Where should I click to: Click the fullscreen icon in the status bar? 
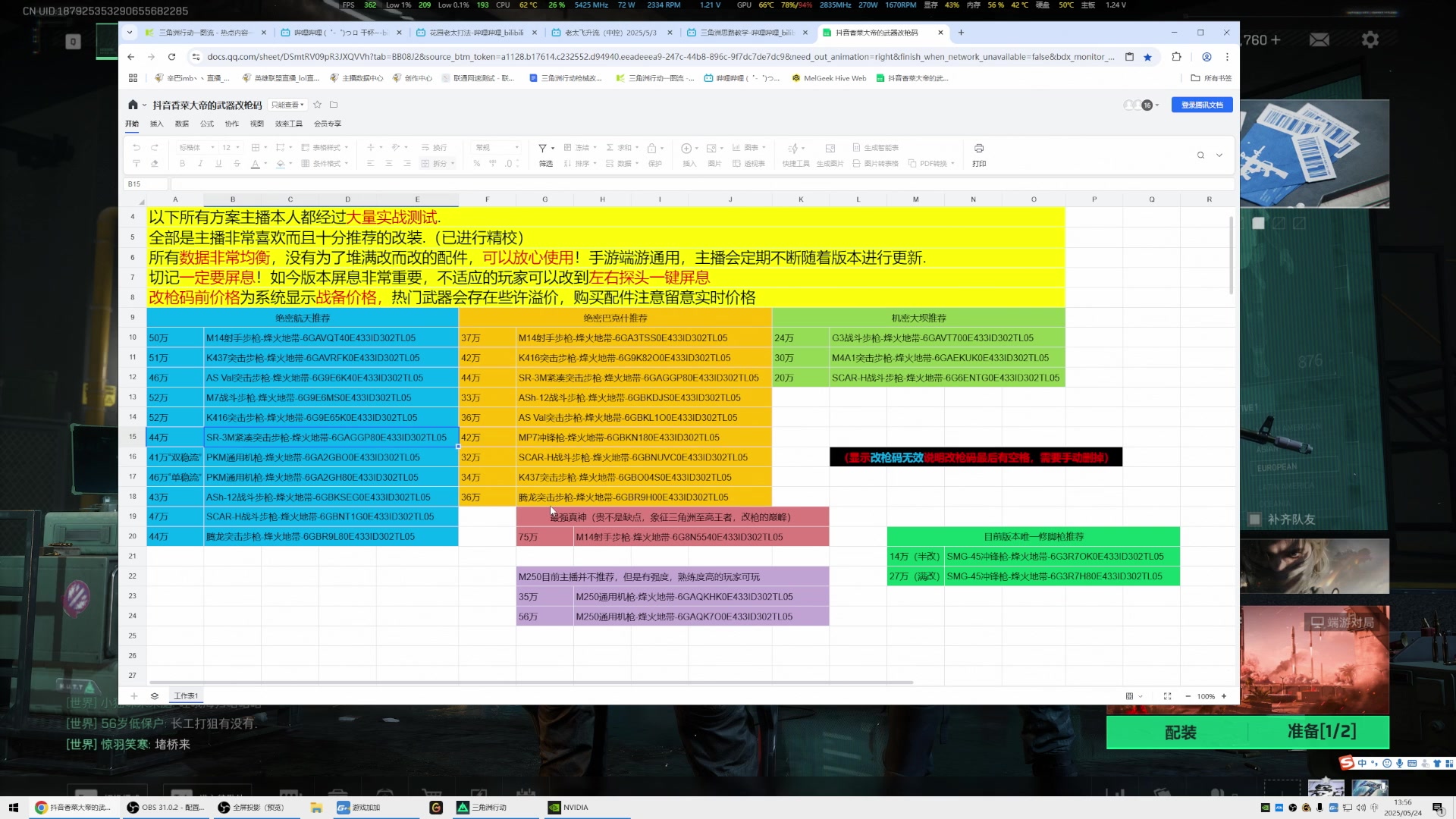(1167, 696)
